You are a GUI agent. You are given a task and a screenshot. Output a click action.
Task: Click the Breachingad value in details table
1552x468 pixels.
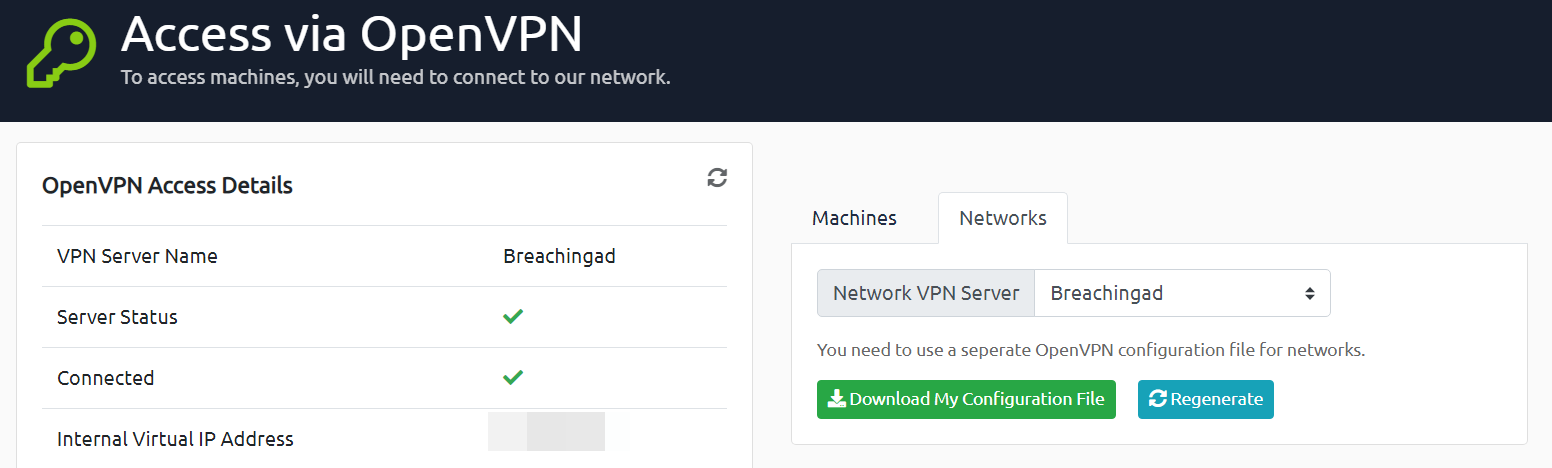pos(559,256)
